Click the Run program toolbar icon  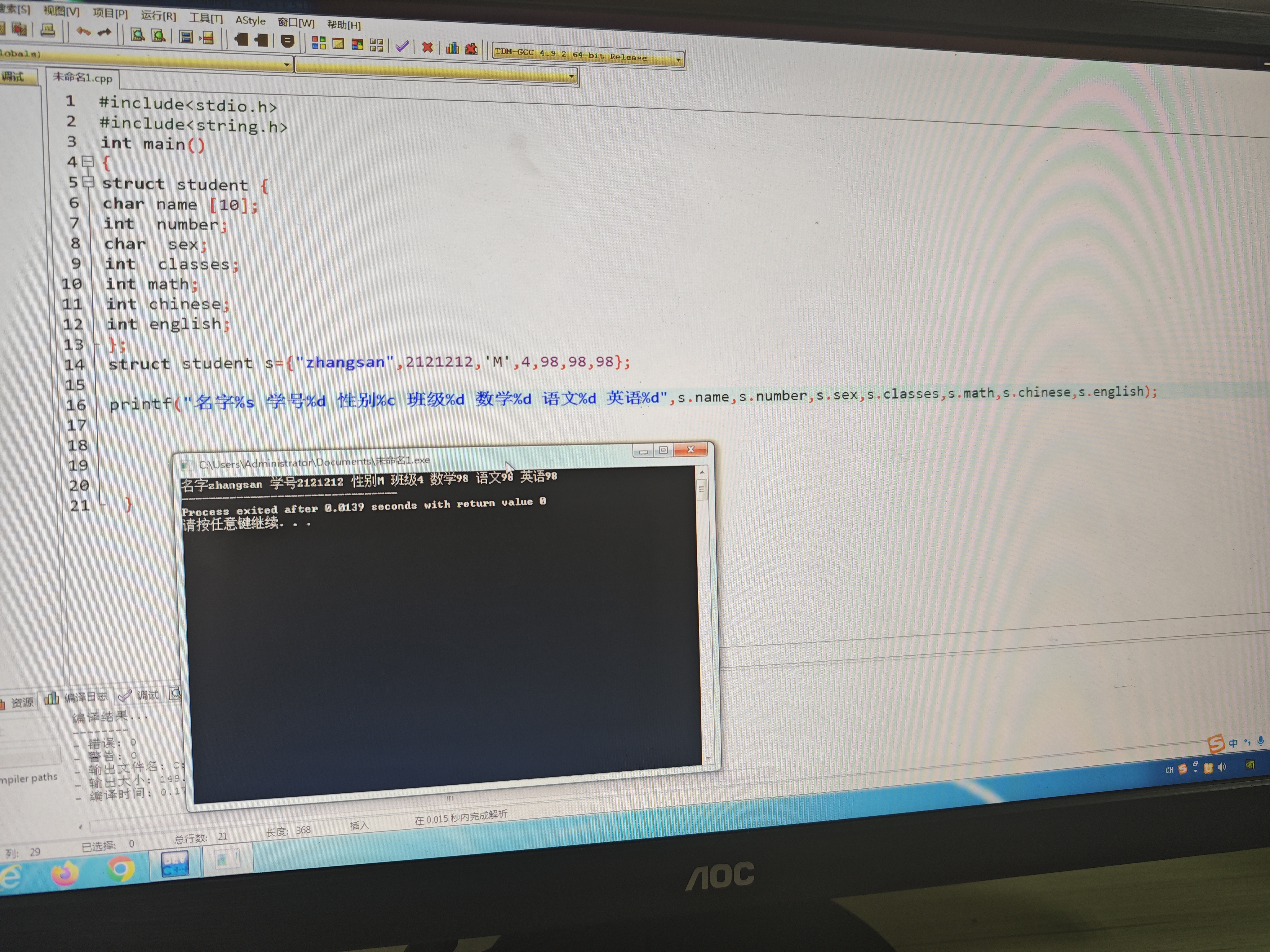tap(338, 44)
